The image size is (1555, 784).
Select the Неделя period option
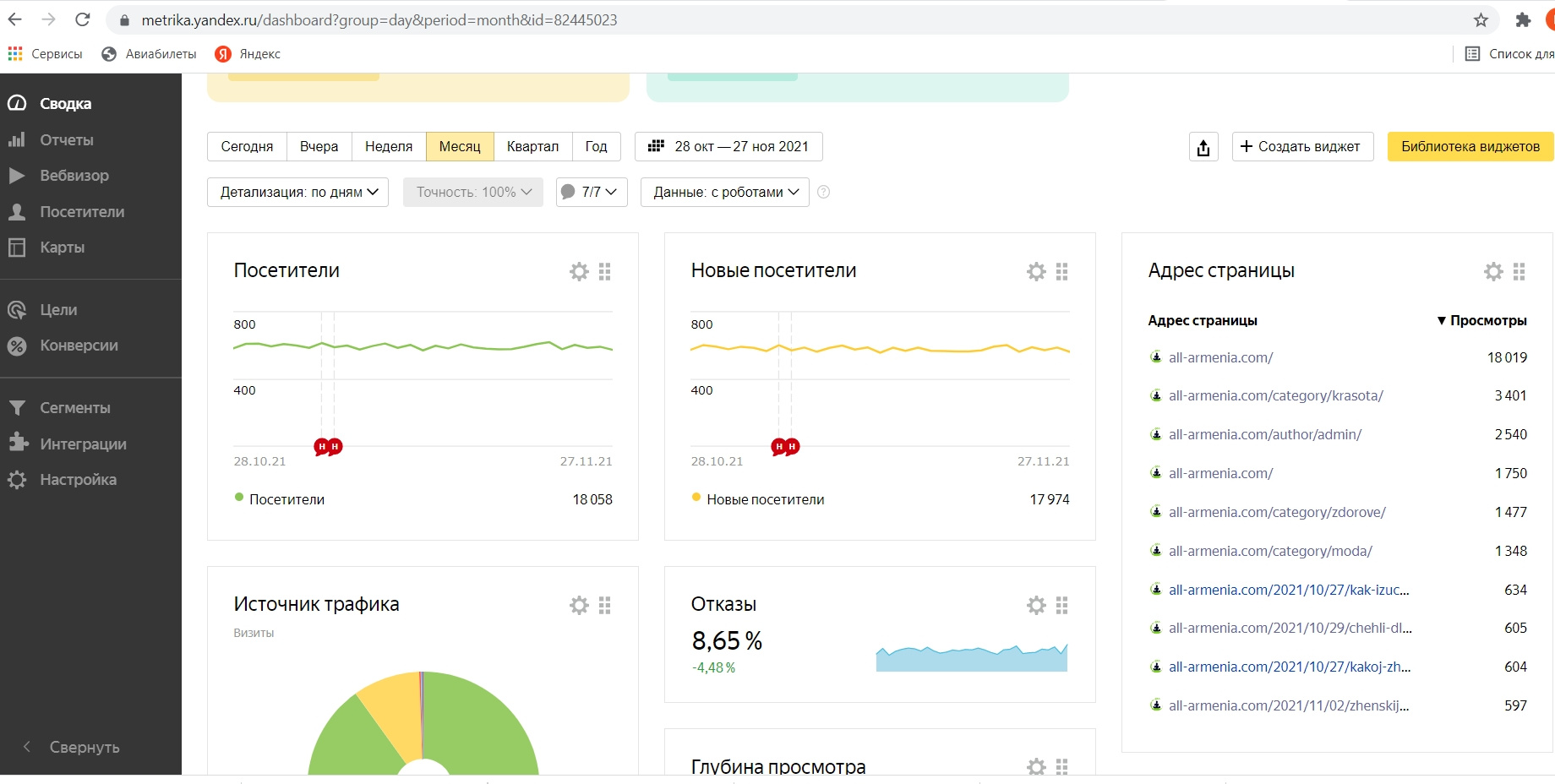point(389,147)
